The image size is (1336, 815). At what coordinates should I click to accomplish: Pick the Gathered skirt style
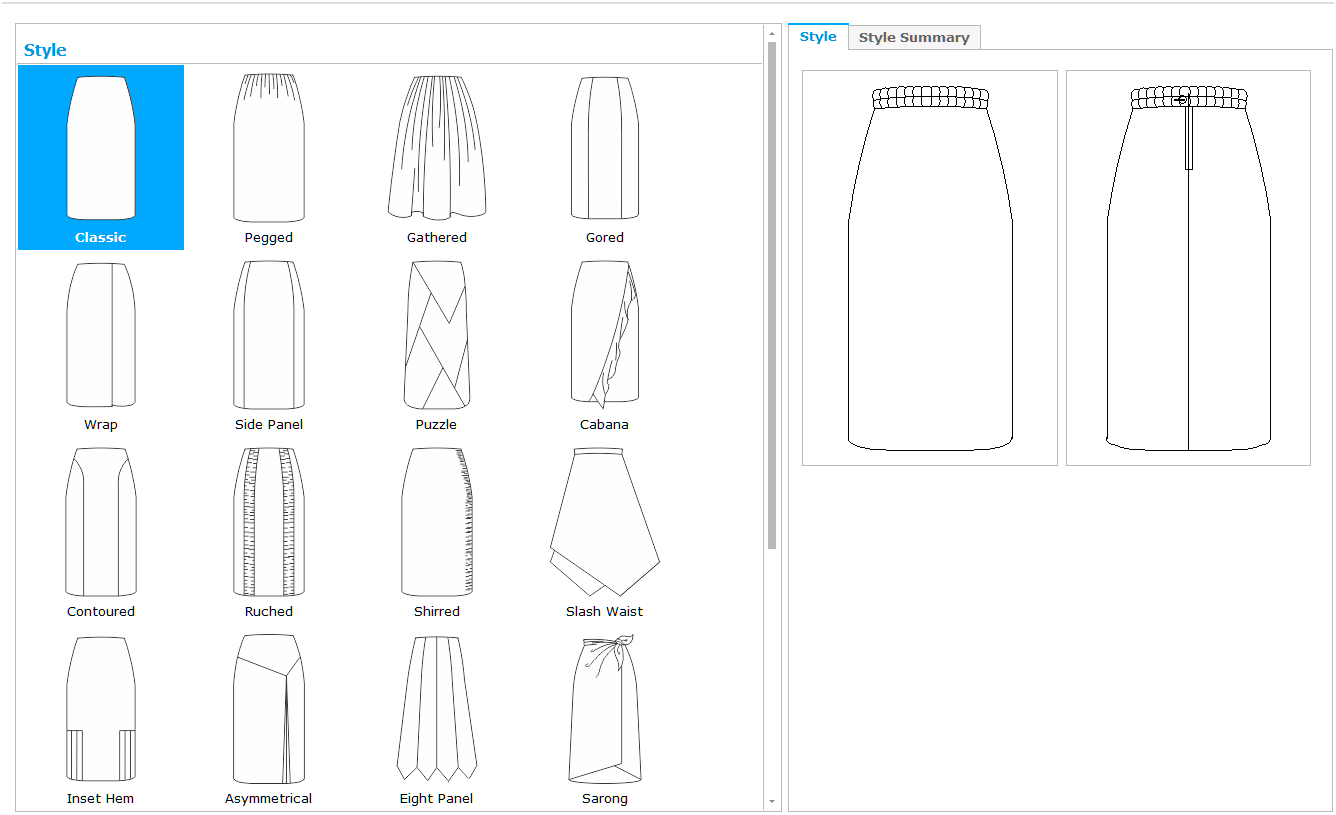click(x=437, y=157)
